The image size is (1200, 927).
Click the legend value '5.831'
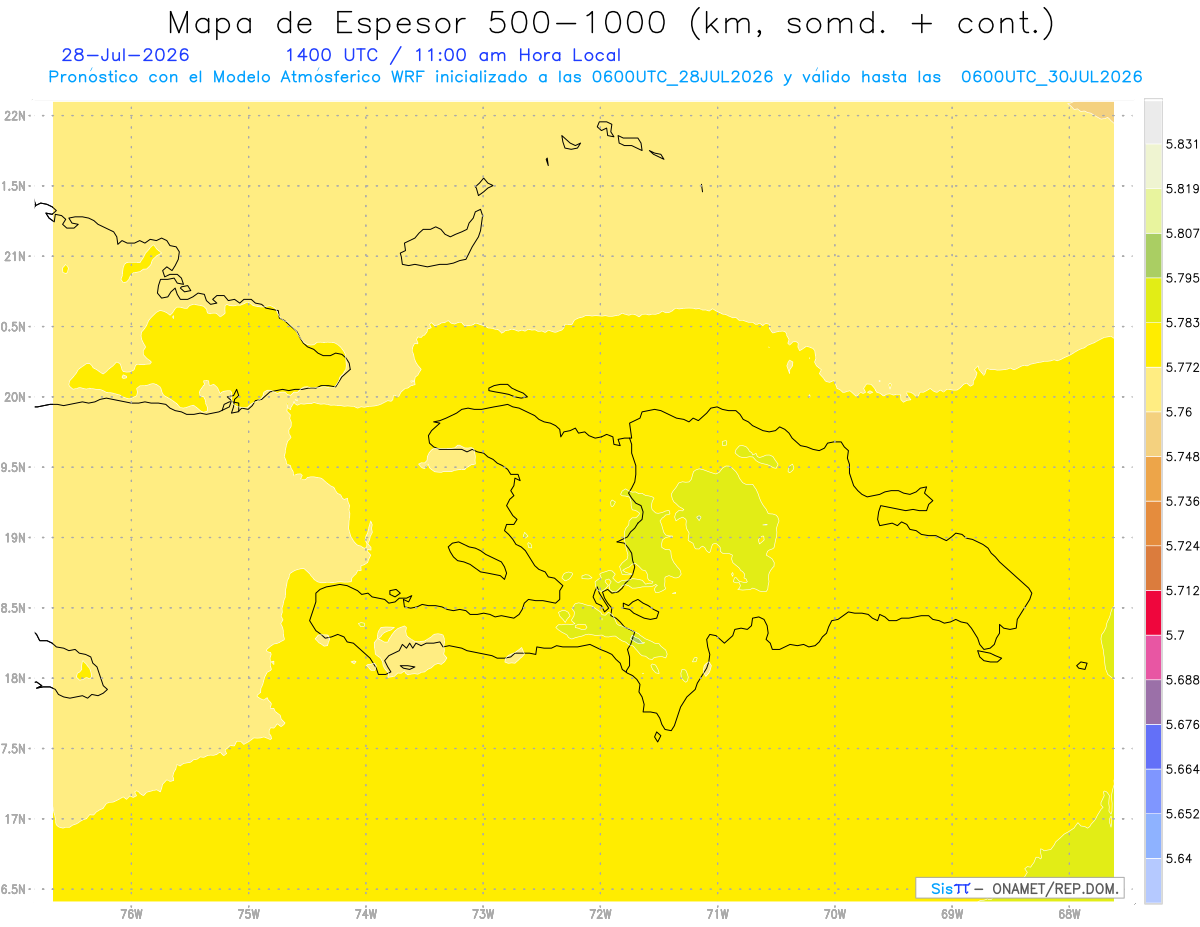1183,144
